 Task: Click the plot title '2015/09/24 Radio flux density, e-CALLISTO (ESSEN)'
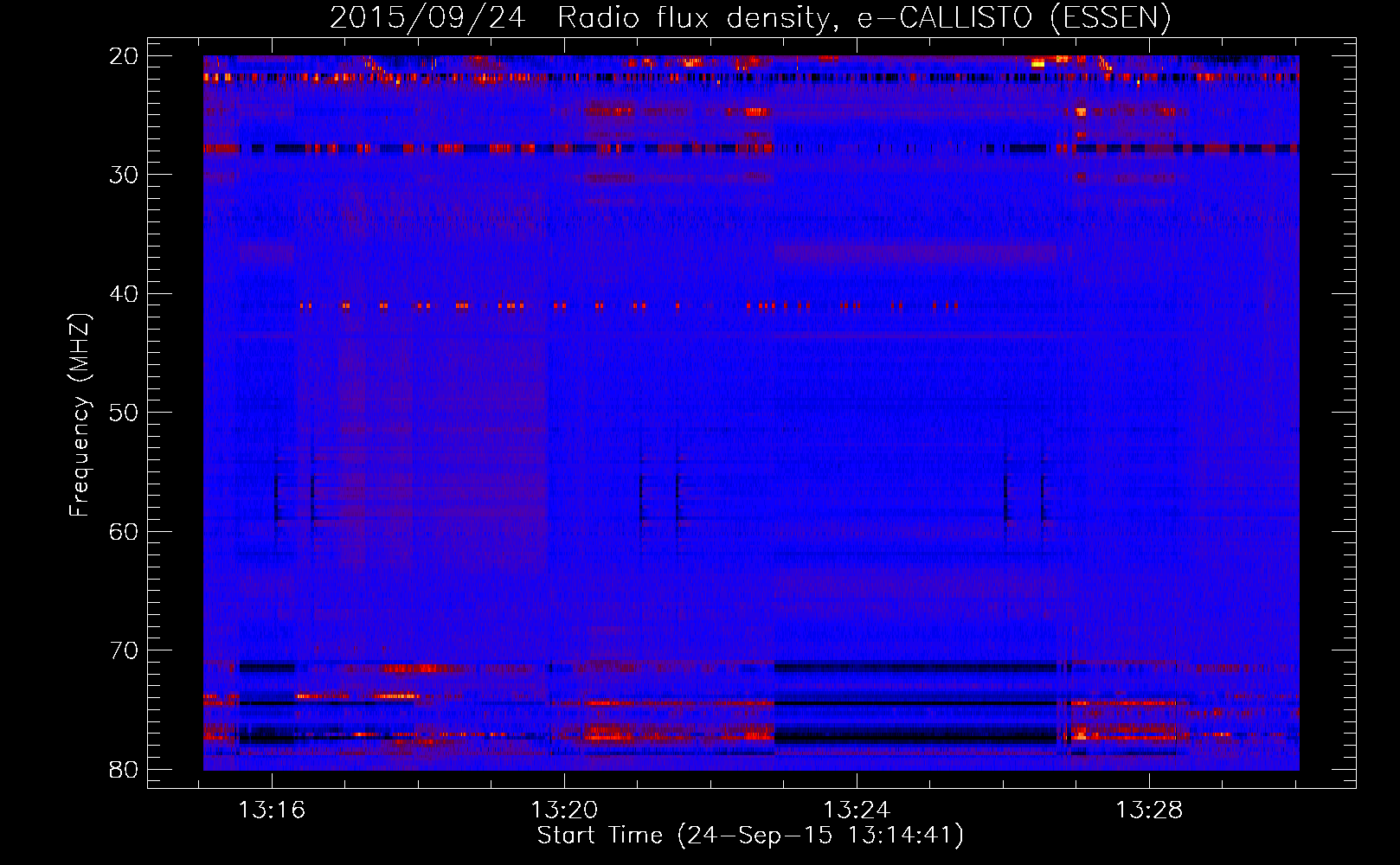coord(750,17)
